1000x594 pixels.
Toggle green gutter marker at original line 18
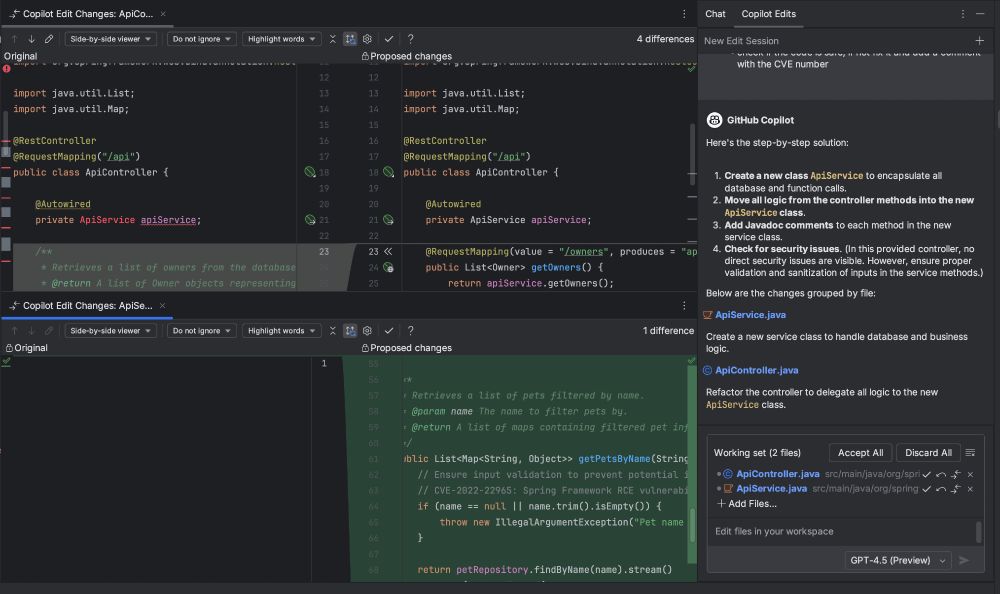click(310, 172)
